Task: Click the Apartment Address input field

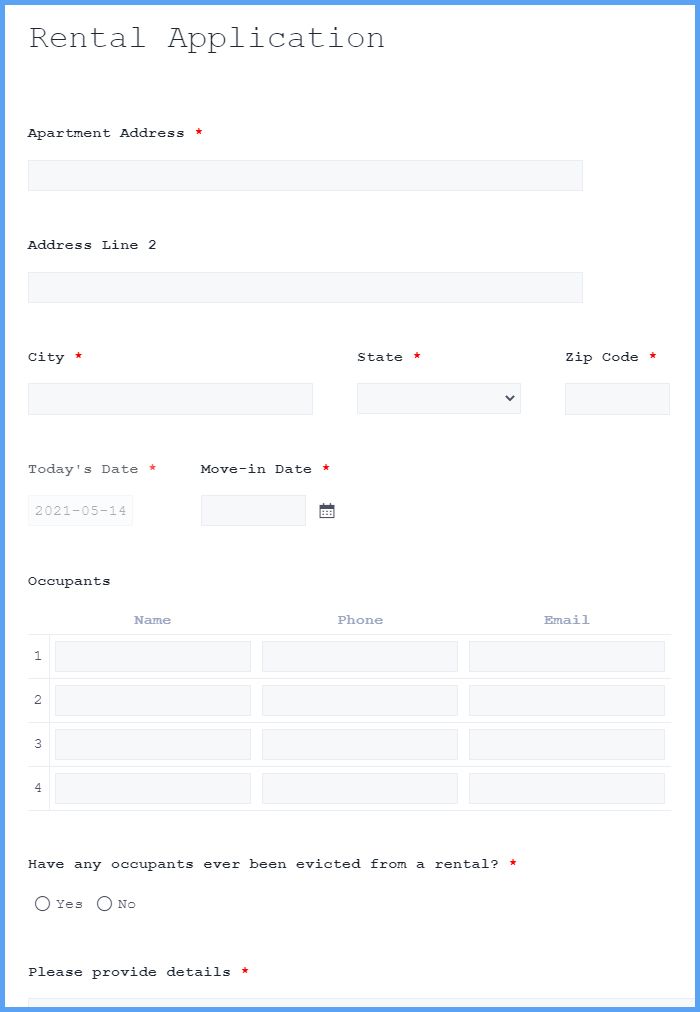Action: click(305, 175)
